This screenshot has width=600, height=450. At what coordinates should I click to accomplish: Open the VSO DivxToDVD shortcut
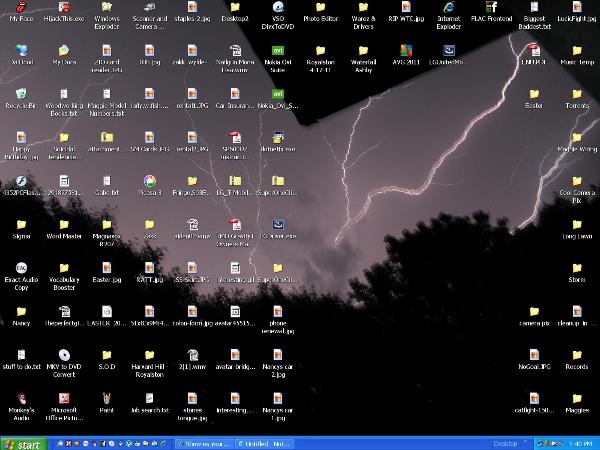(x=278, y=8)
